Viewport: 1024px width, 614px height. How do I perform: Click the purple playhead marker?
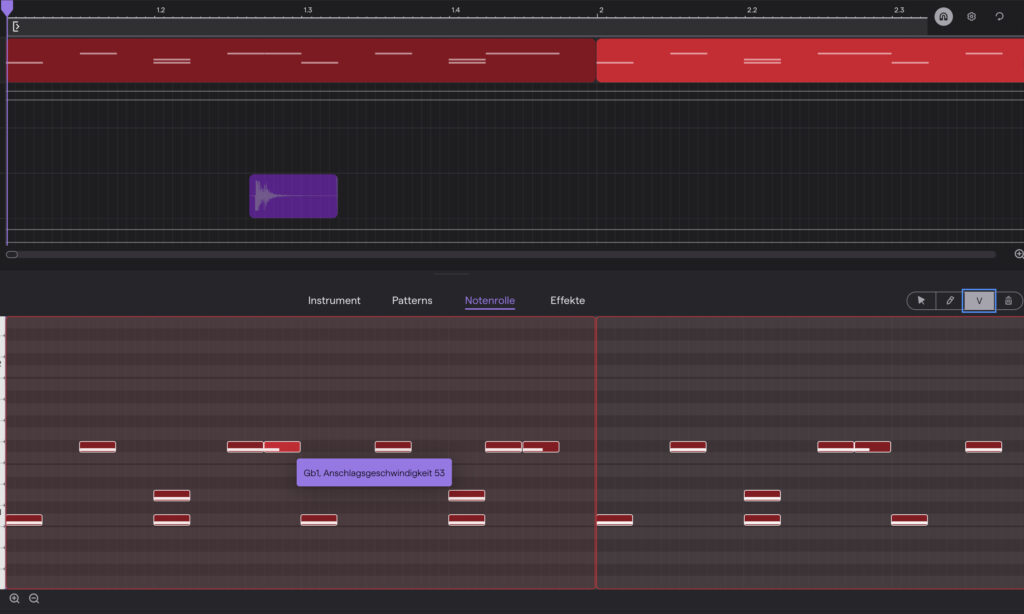(x=7, y=8)
